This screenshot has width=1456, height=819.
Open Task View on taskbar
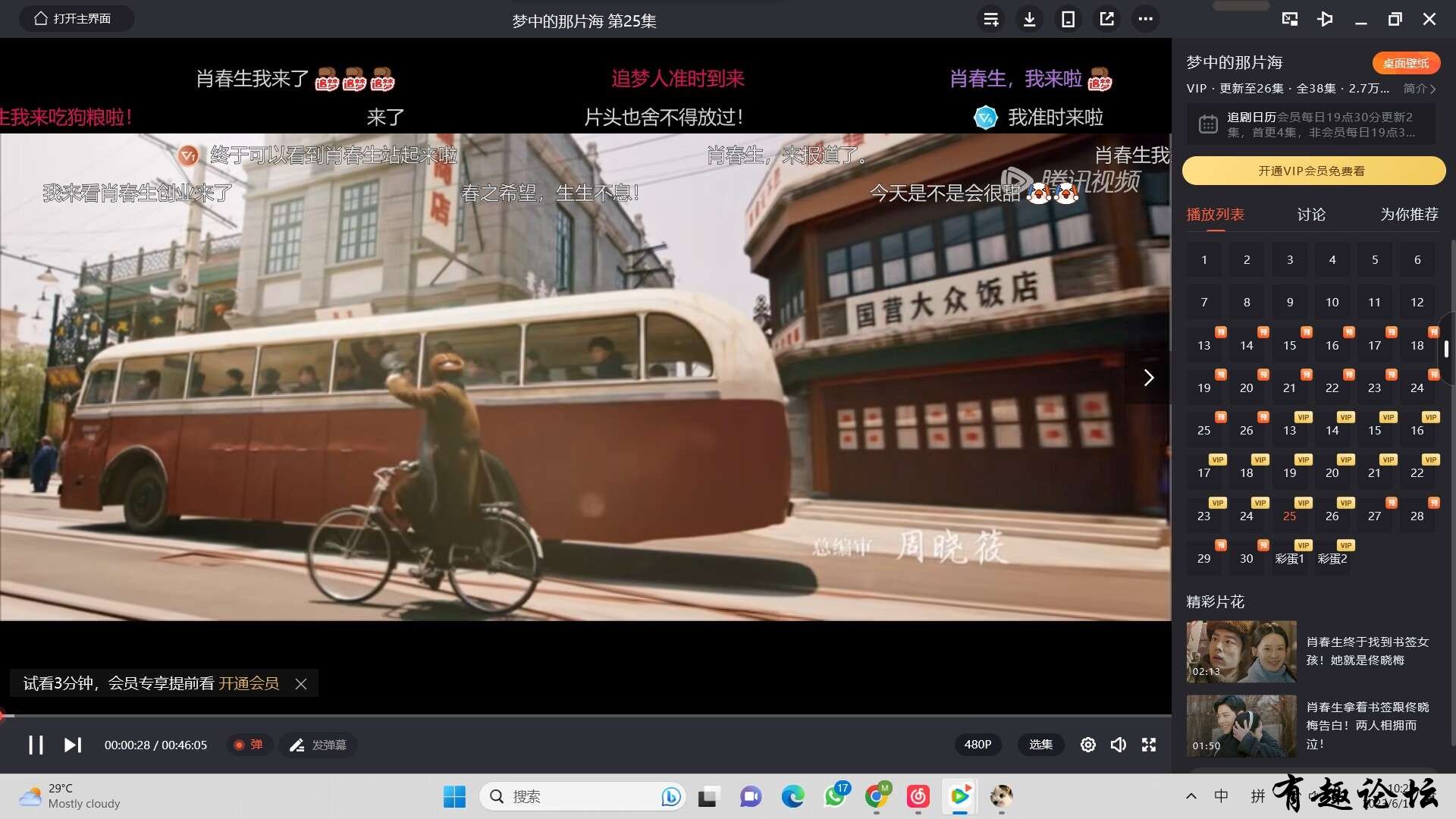click(708, 796)
